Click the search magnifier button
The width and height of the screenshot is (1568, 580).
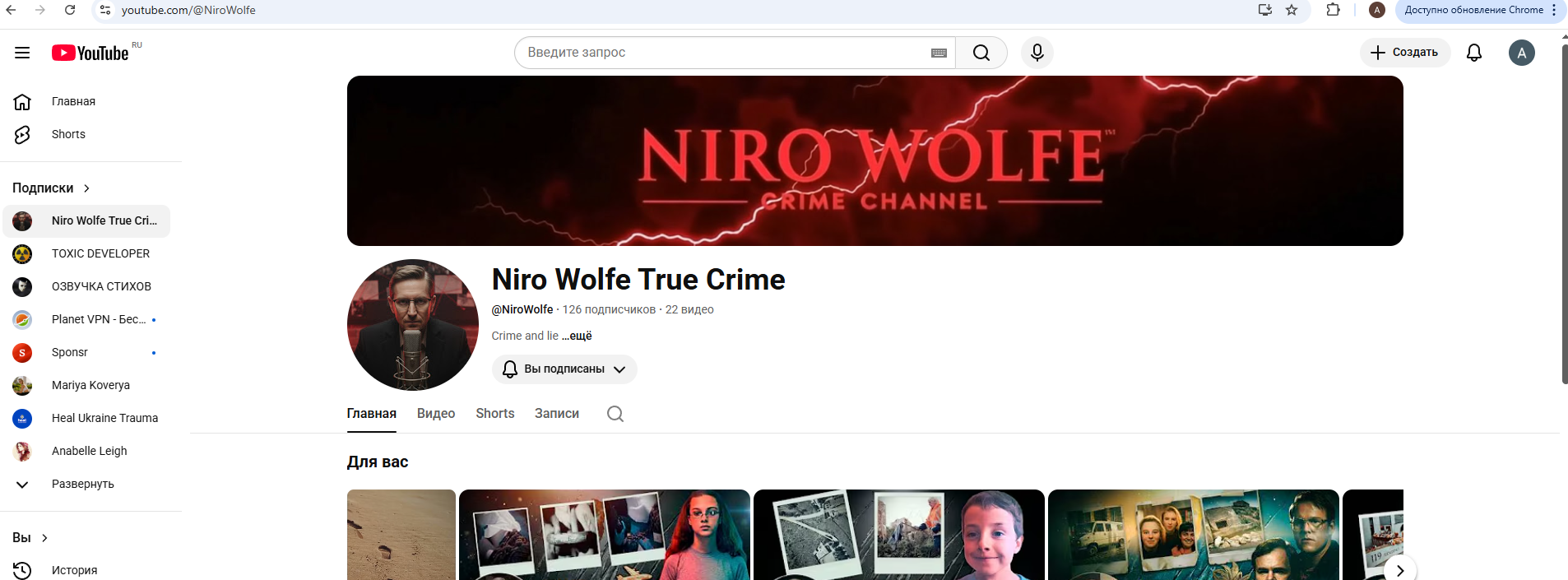pyautogui.click(x=981, y=53)
